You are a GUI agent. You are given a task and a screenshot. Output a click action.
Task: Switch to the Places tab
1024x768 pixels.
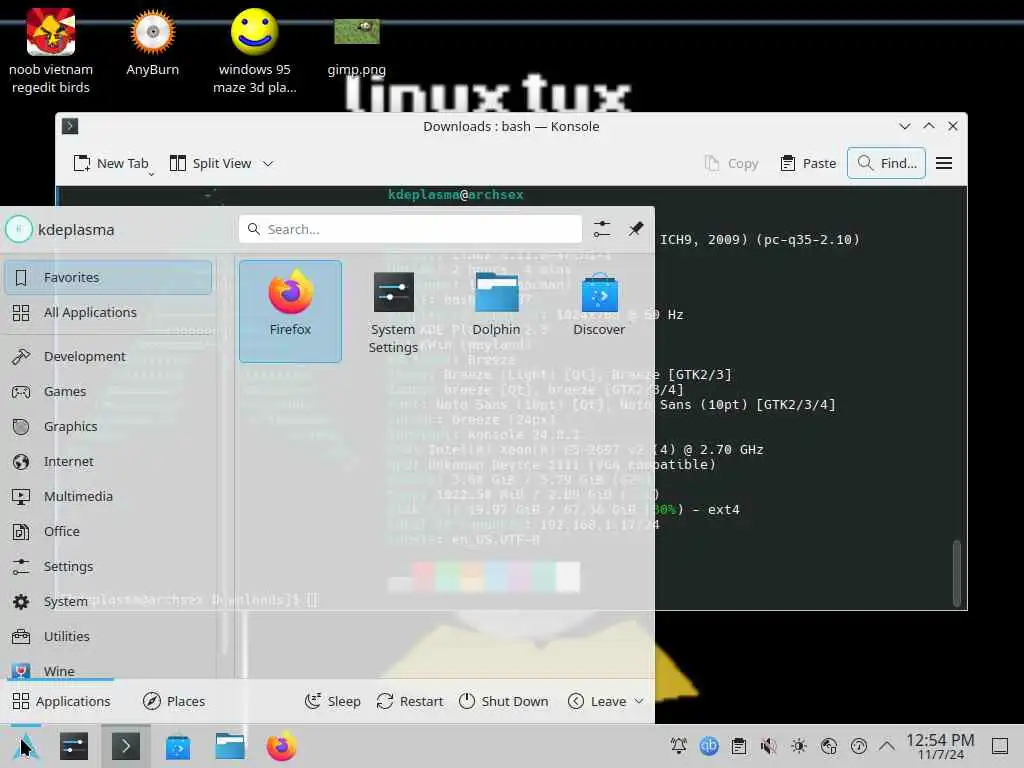174,701
